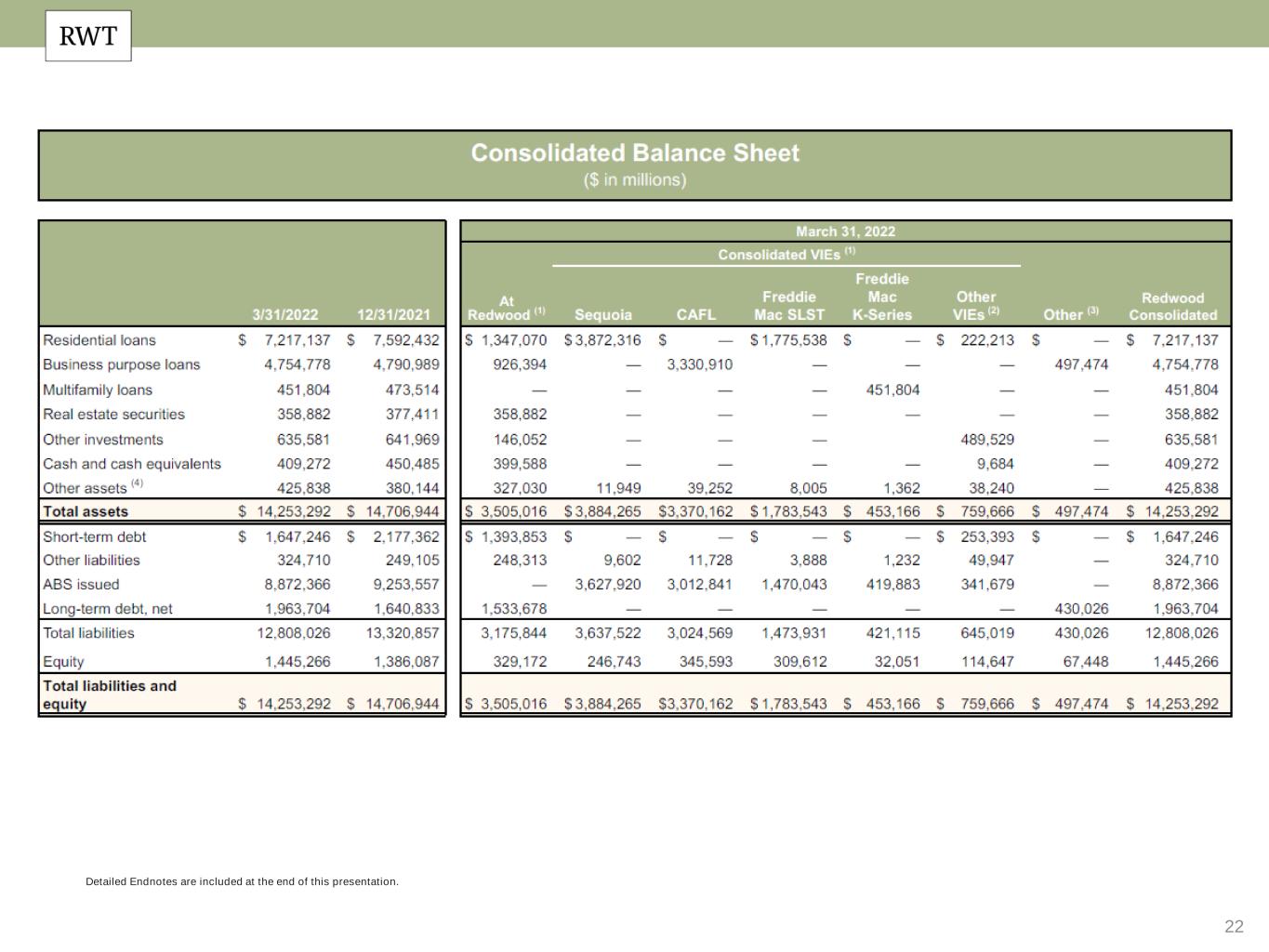Click the Business purpose loans row label
Viewport: 1269px width, 952px height.
[122, 364]
